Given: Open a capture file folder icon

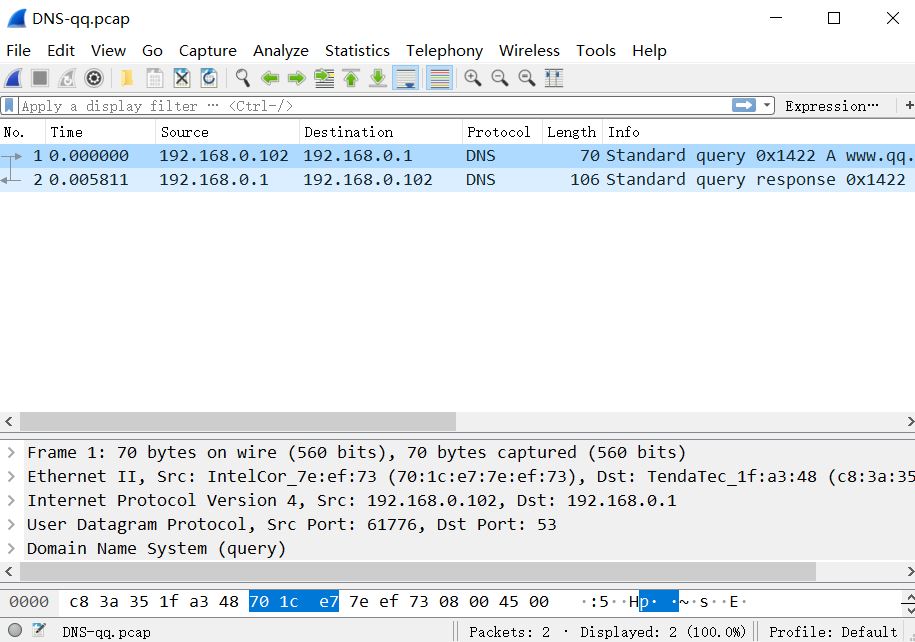Looking at the screenshot, I should (127, 78).
